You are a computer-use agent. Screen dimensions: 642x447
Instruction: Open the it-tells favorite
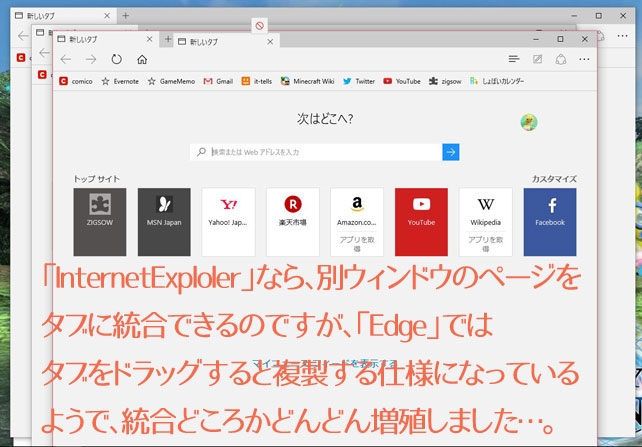click(x=257, y=81)
